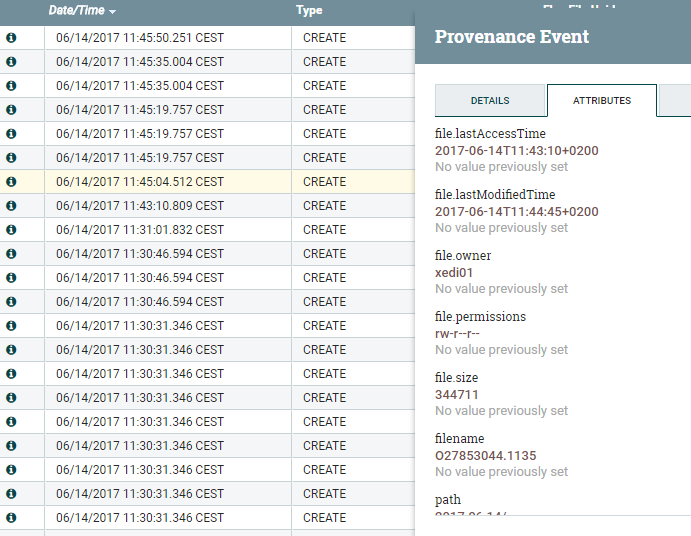
Task: View info icon for the 11:31:01.832 event
Action: 12,229
